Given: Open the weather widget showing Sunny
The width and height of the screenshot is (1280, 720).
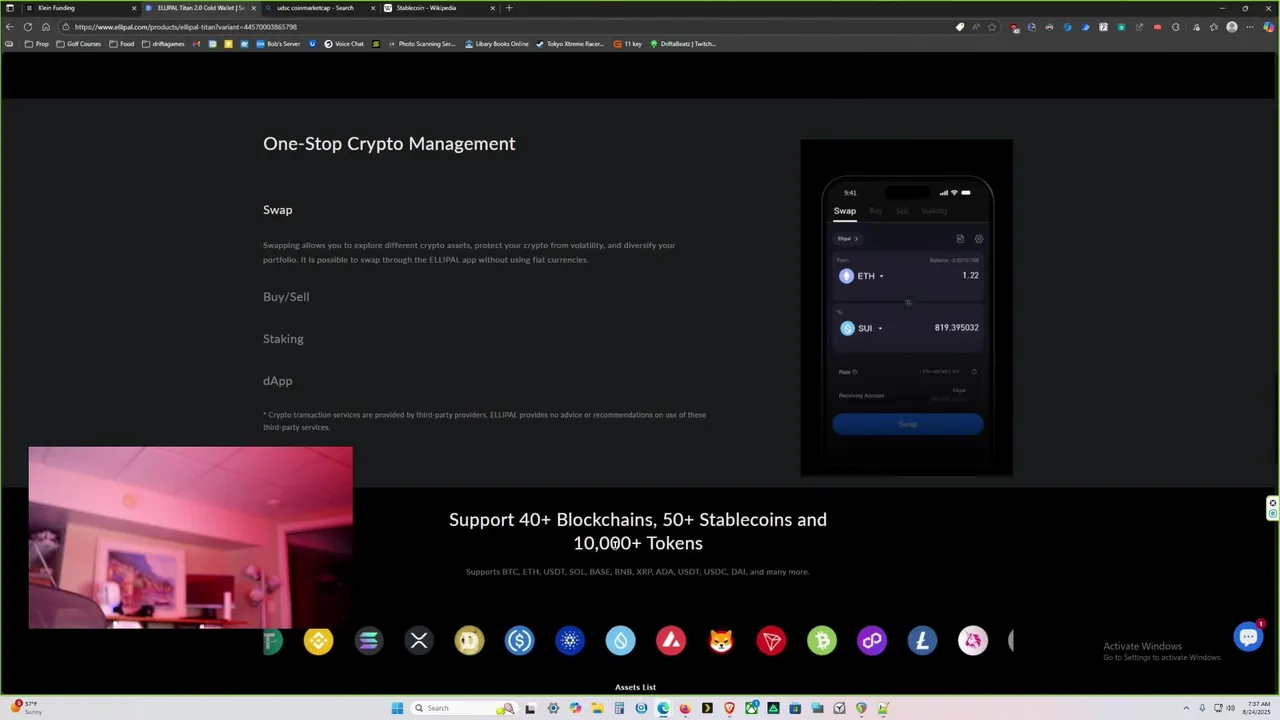Looking at the screenshot, I should point(25,708).
